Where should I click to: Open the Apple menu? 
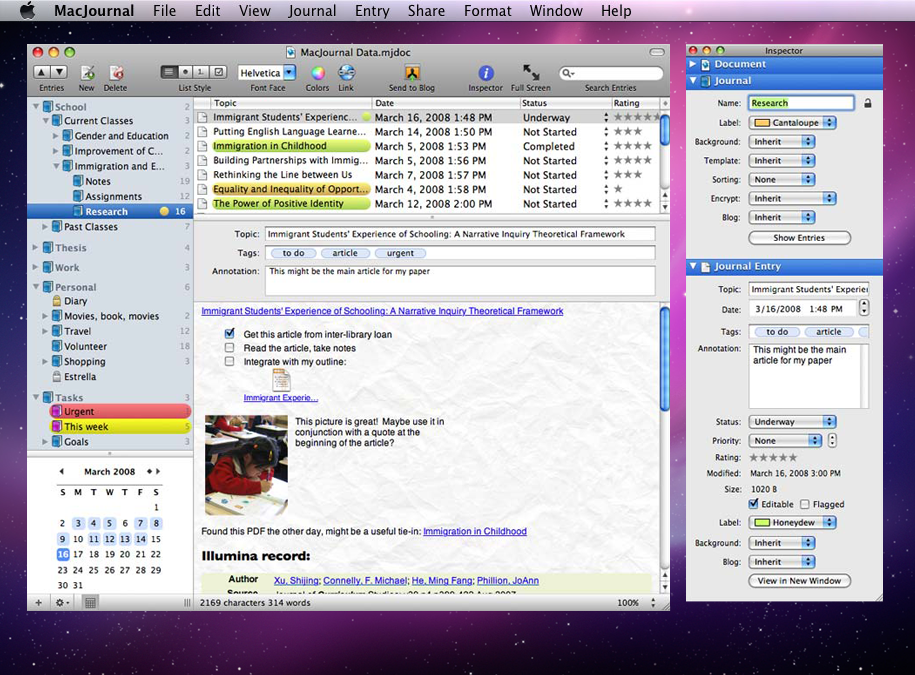(x=27, y=11)
